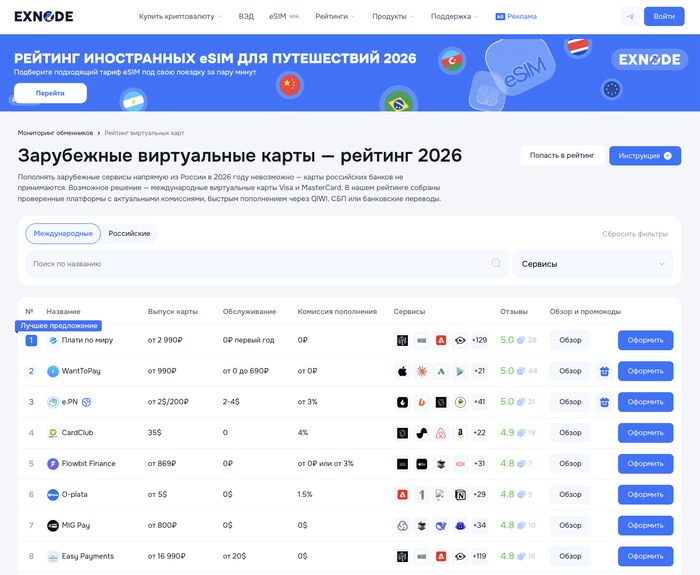Click Google Play icon in WantToPay row
This screenshot has width=700, height=575.
point(460,371)
